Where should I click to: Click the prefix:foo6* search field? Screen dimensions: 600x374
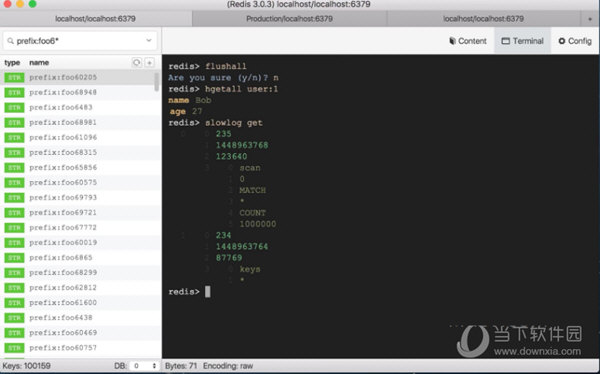click(x=80, y=41)
